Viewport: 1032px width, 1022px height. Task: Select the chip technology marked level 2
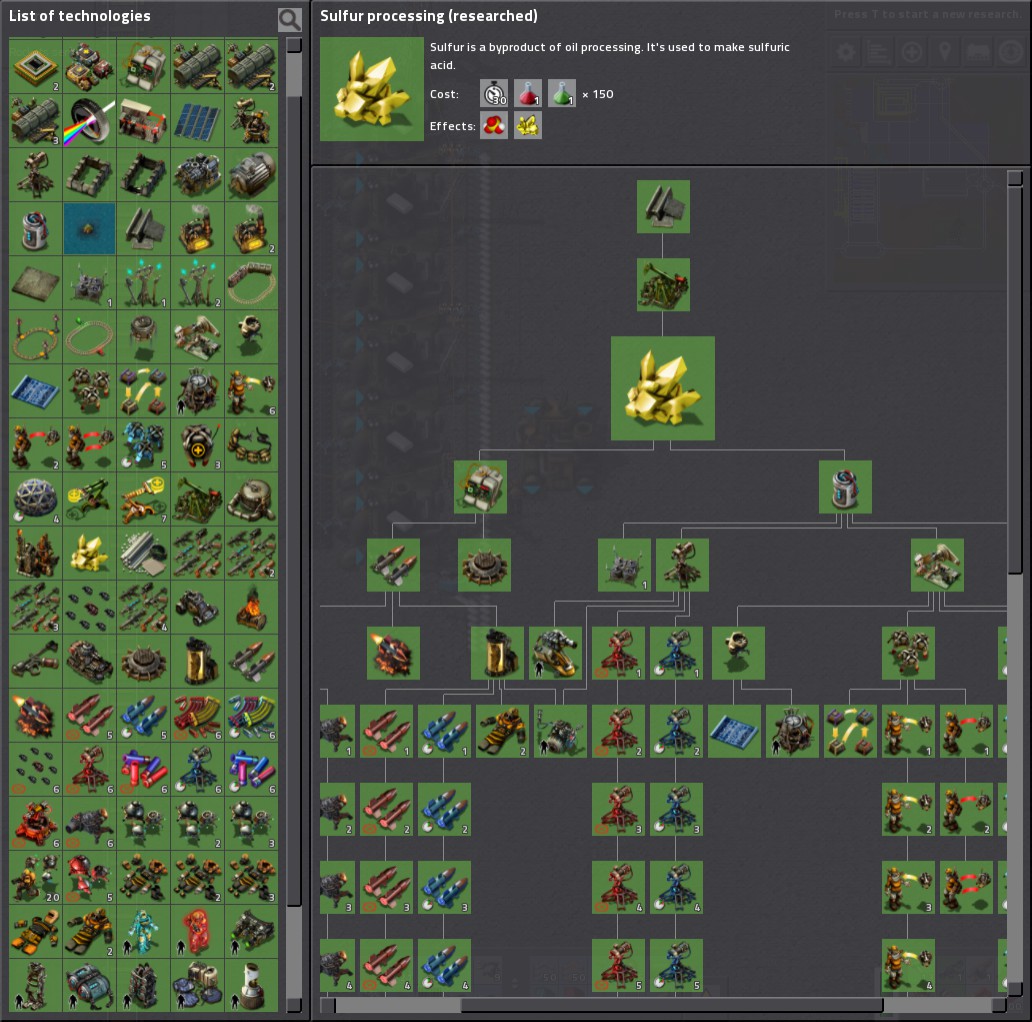[x=36, y=67]
